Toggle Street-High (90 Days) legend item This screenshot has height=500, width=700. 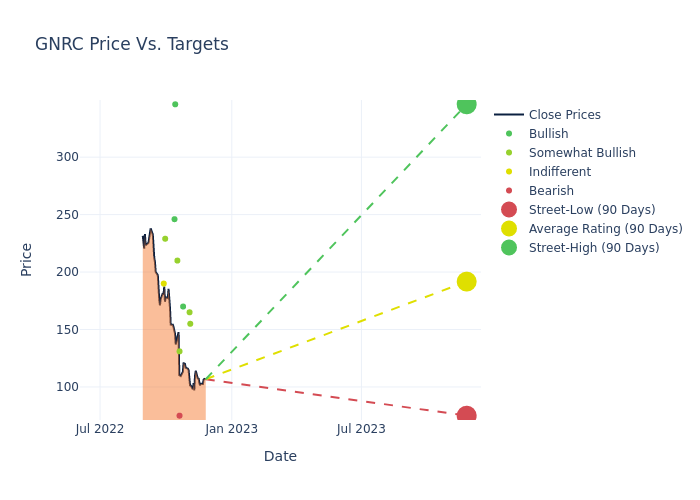tap(593, 248)
